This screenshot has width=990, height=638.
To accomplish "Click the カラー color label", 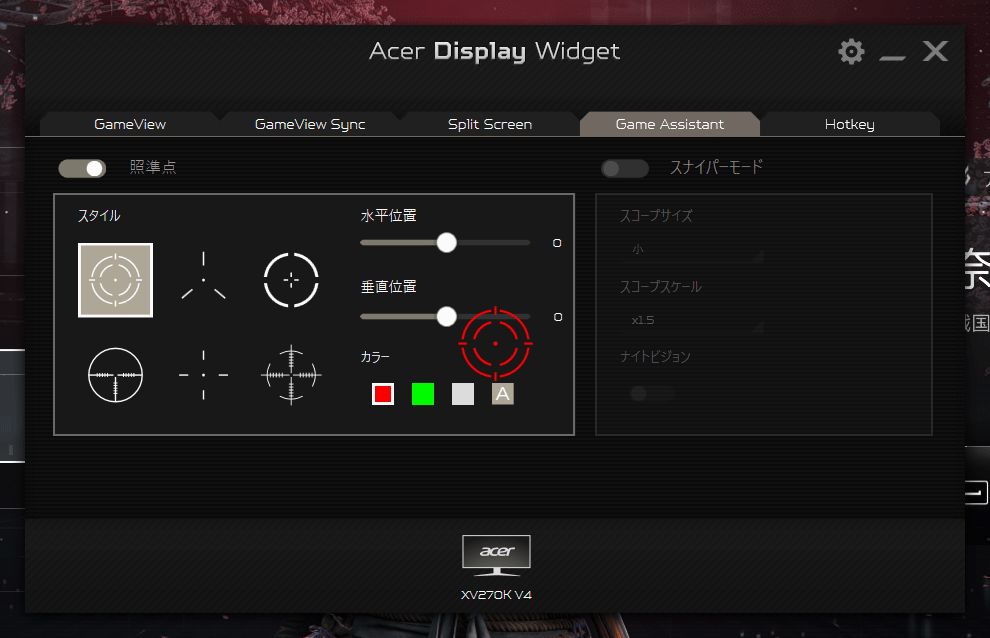I will point(375,357).
